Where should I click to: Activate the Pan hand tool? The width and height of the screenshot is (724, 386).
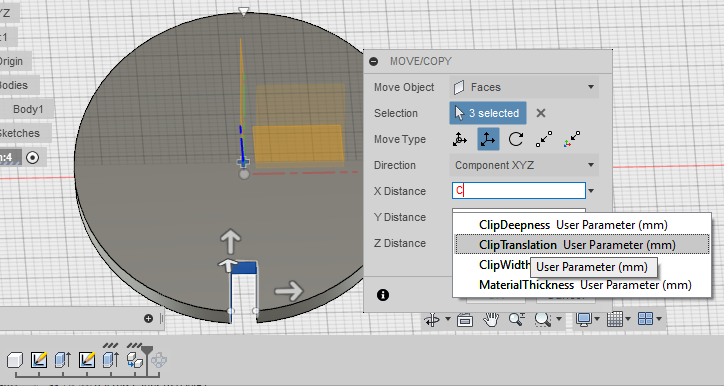click(491, 319)
